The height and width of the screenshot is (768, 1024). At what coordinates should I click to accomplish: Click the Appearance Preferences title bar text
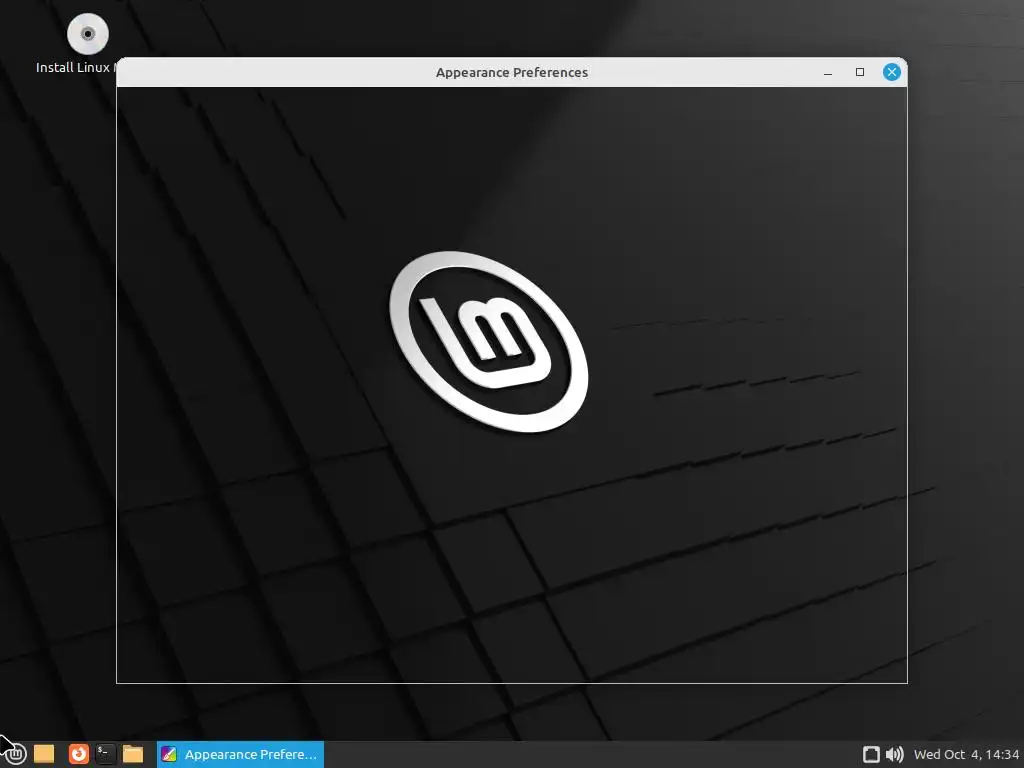[512, 72]
